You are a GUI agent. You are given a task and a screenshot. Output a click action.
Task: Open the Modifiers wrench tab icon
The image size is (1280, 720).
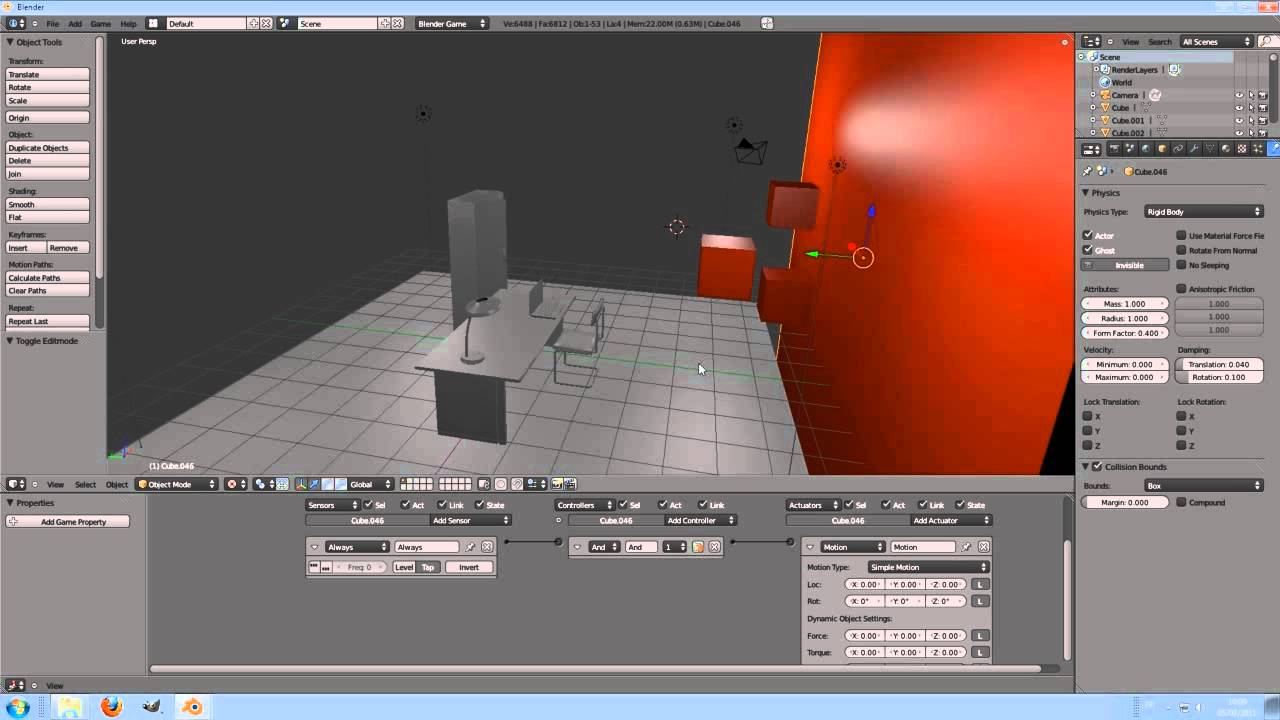1194,148
